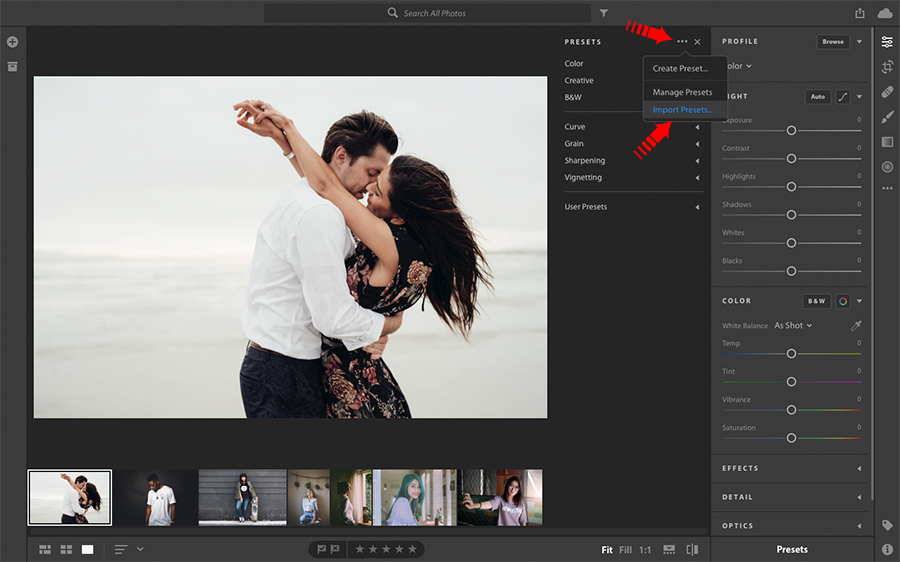The image size is (900, 562).
Task: Choose Import Presets from the menu
Action: point(683,110)
